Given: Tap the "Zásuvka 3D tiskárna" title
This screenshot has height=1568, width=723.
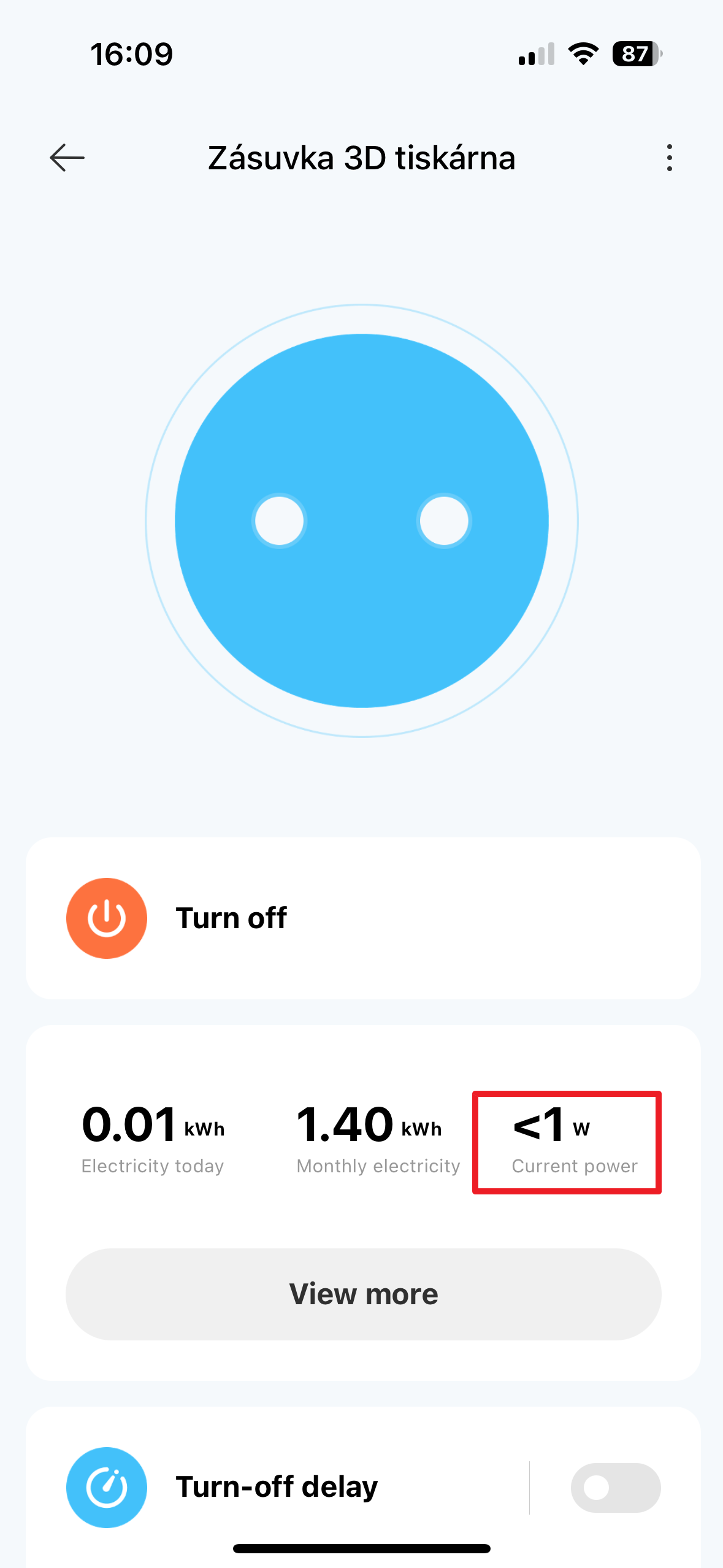Looking at the screenshot, I should coord(361,158).
